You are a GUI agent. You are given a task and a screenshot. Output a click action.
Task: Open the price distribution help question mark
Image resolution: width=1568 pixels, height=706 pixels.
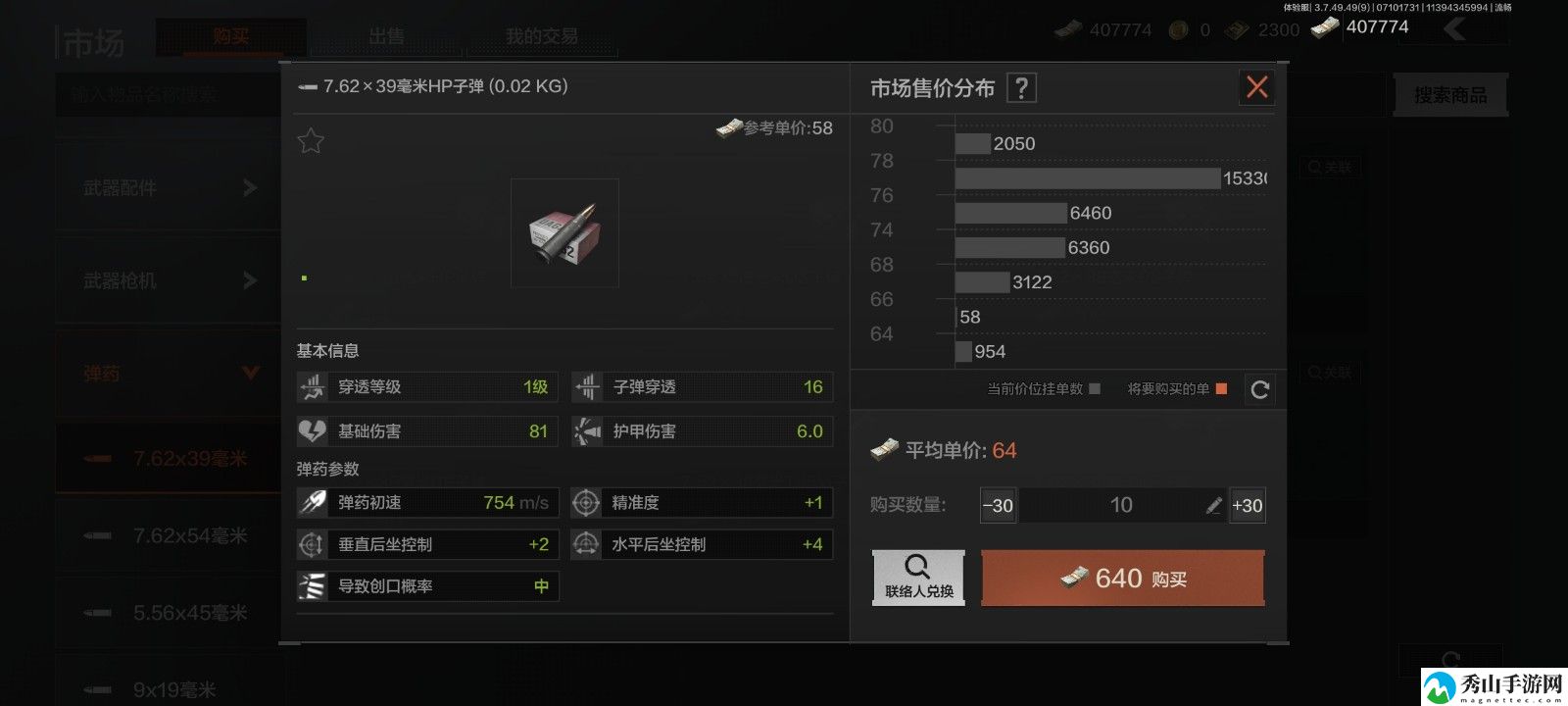[x=1021, y=88]
